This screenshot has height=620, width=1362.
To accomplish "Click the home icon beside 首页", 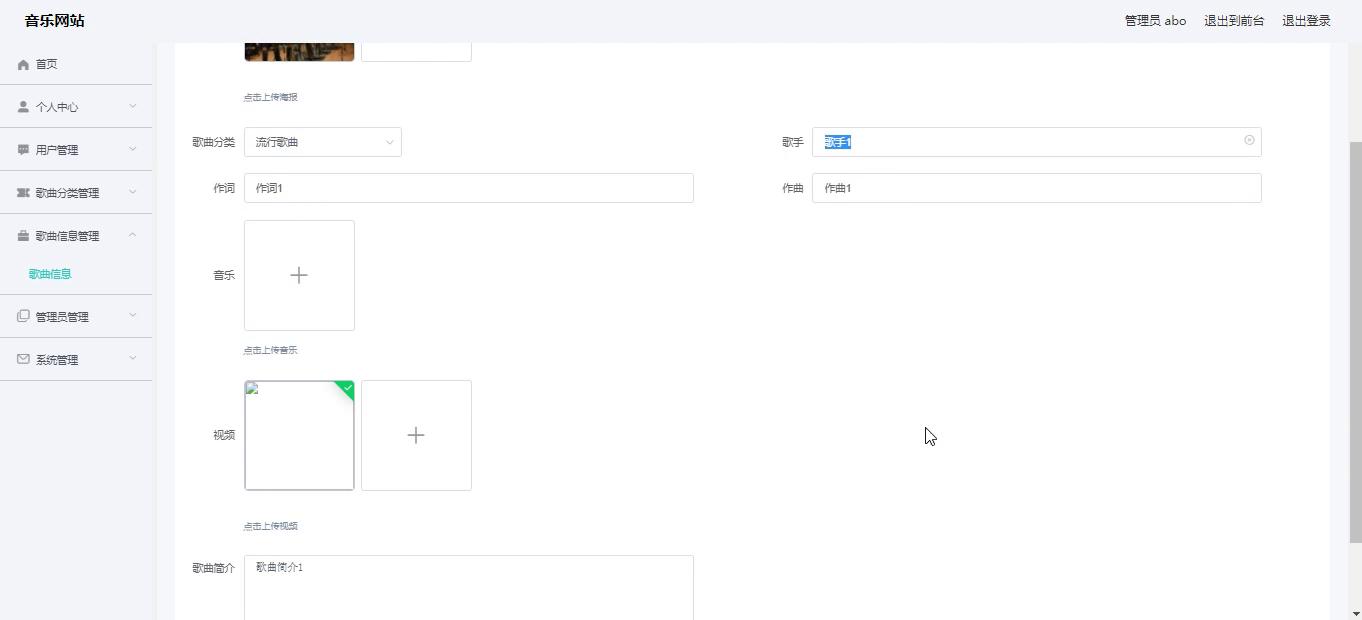I will 23,65.
